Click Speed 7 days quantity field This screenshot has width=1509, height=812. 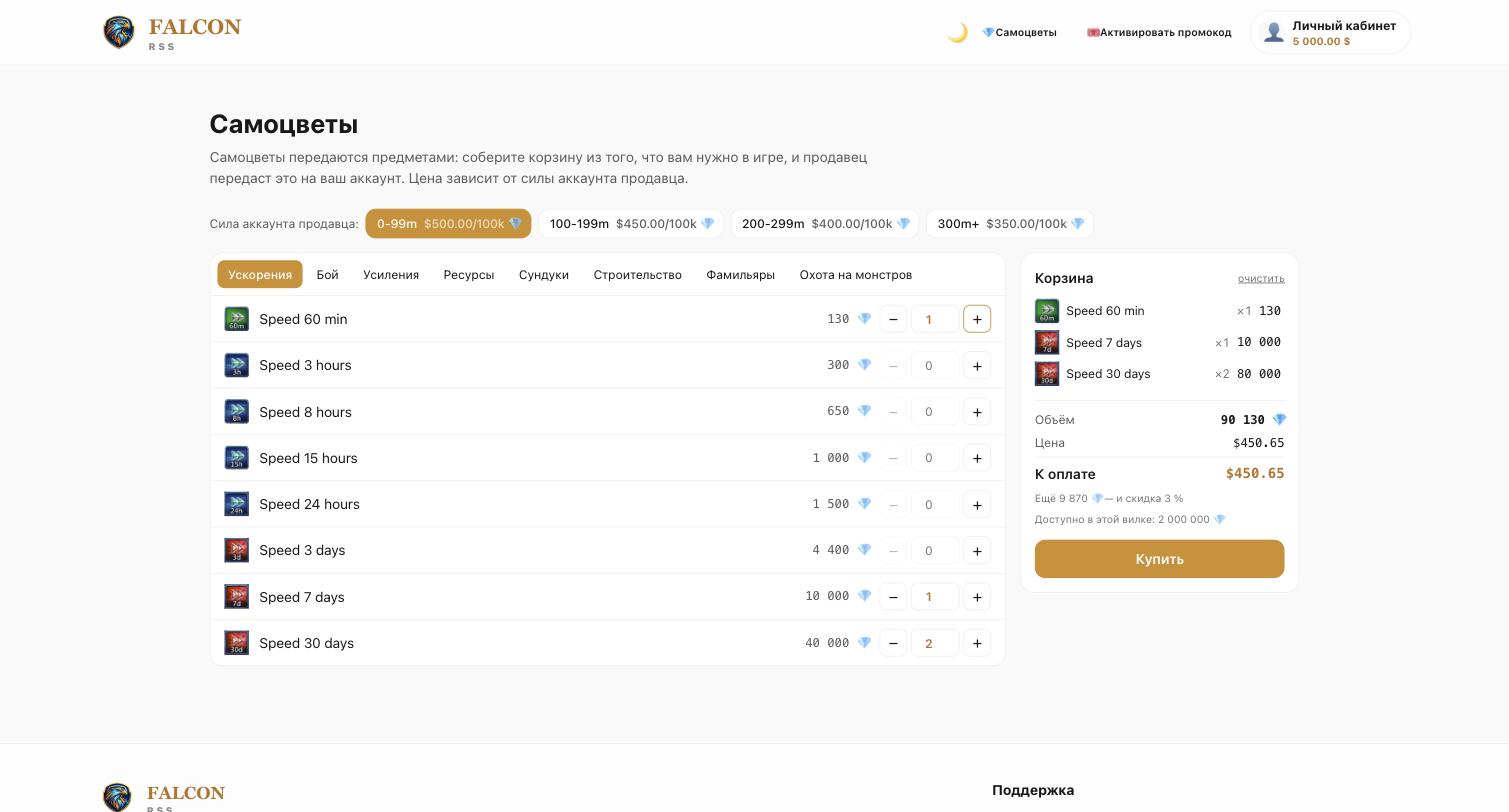pyautogui.click(x=935, y=597)
